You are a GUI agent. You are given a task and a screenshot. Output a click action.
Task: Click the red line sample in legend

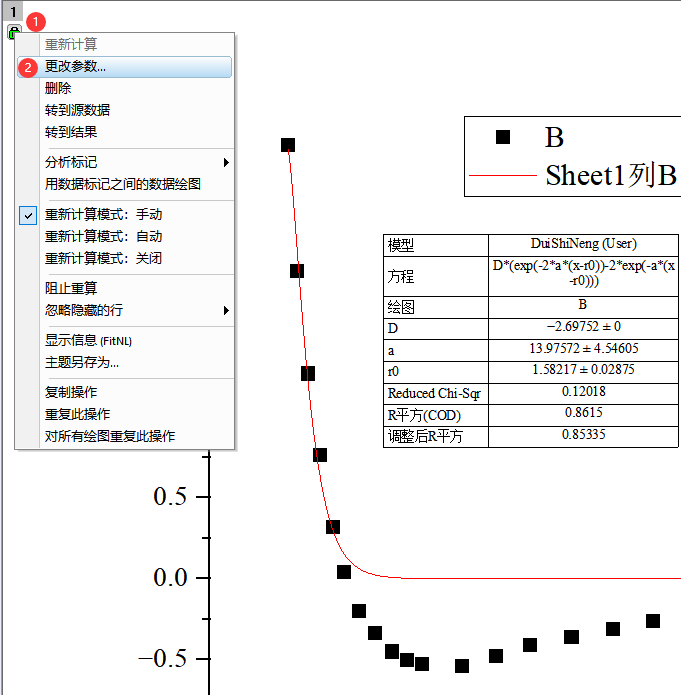tap(503, 176)
